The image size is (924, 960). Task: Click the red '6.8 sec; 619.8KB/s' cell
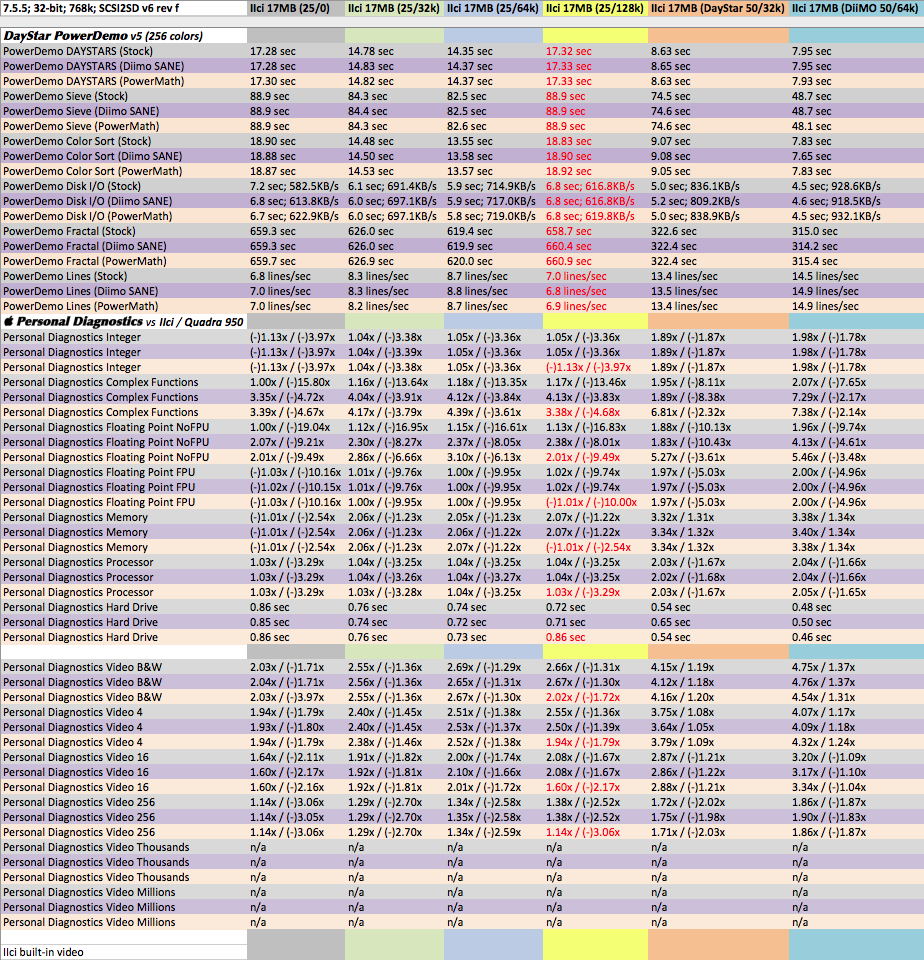(x=590, y=216)
